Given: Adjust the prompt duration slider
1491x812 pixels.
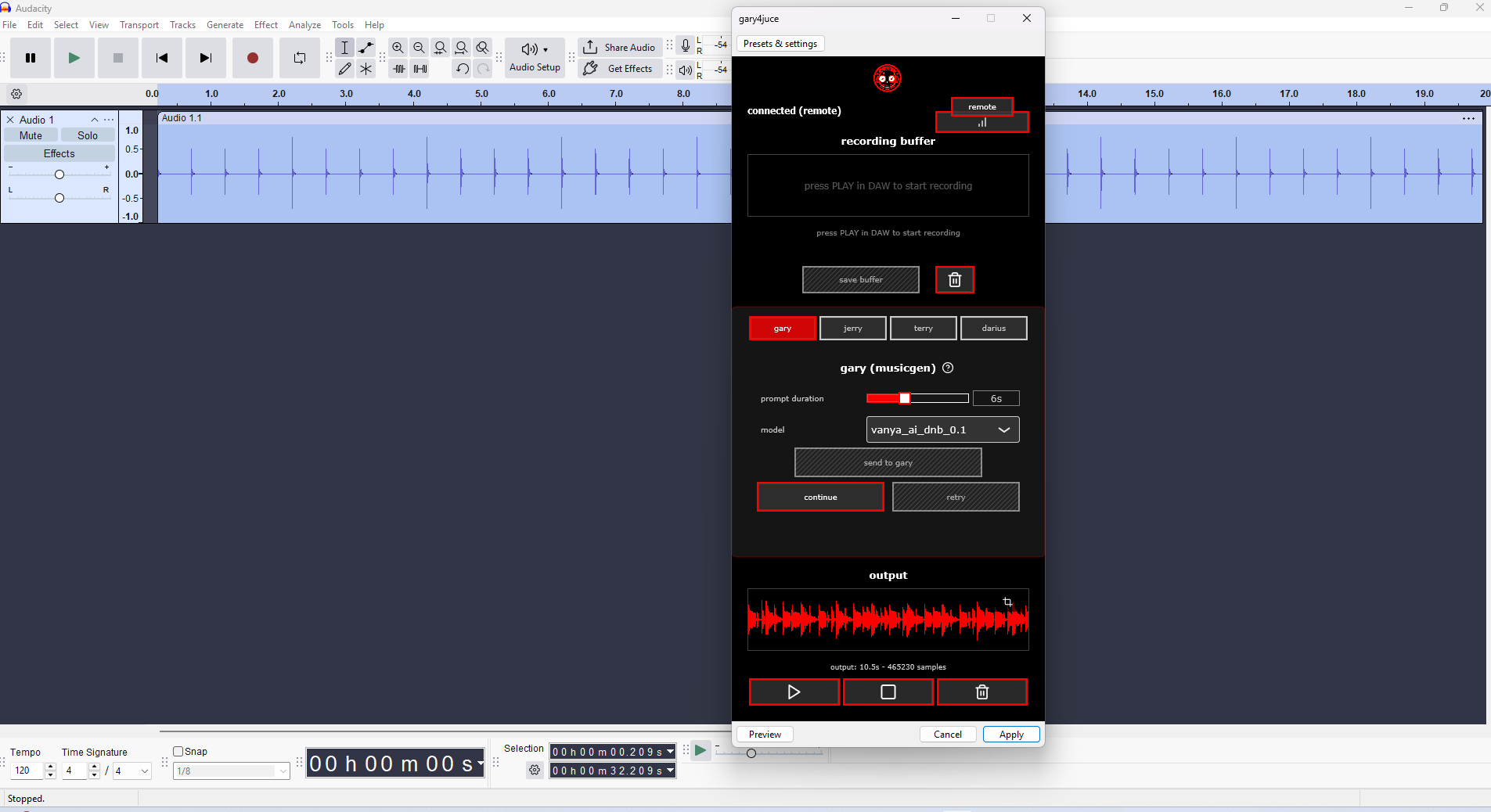Looking at the screenshot, I should pos(905,399).
